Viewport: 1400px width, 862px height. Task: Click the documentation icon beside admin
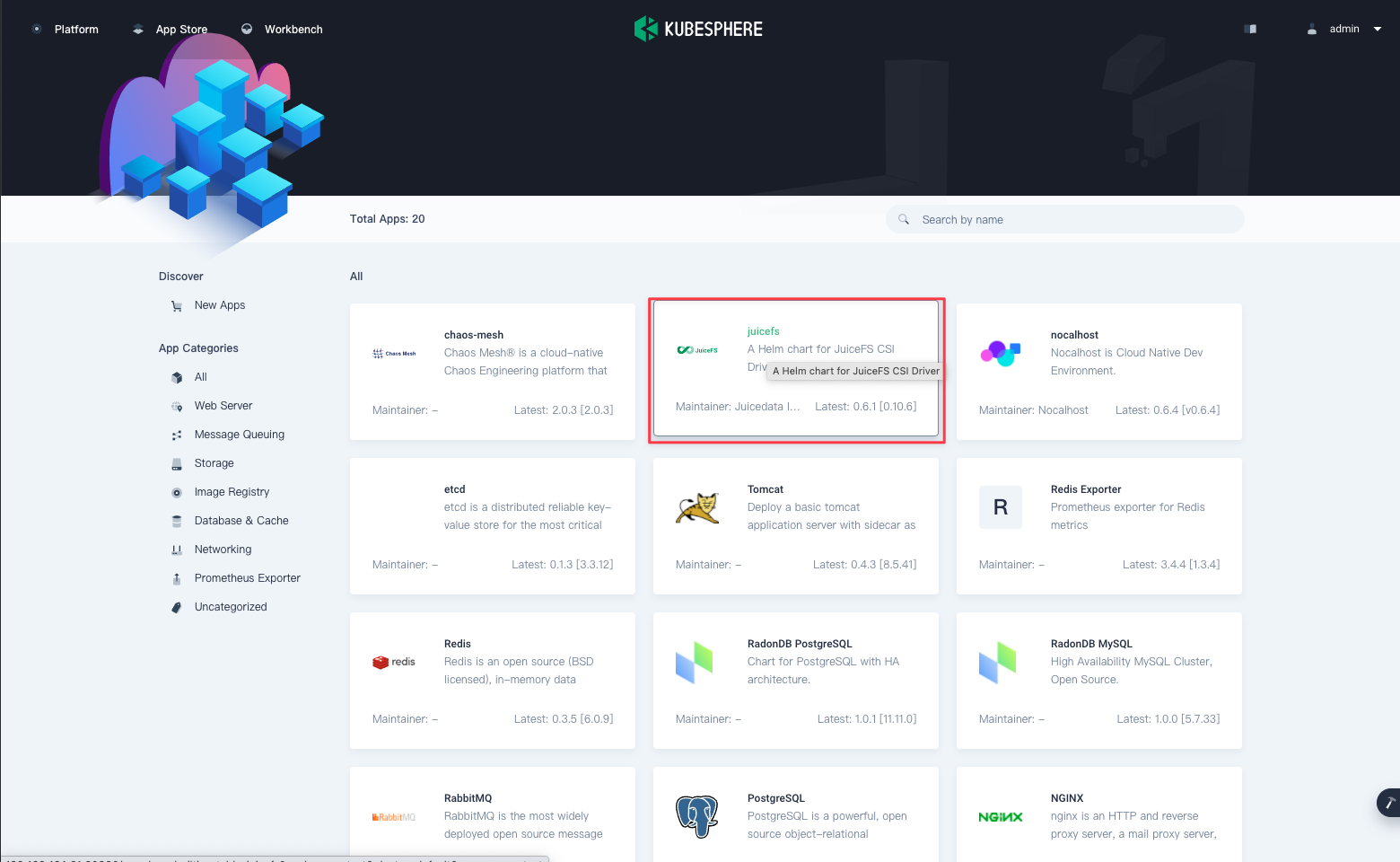point(1250,29)
